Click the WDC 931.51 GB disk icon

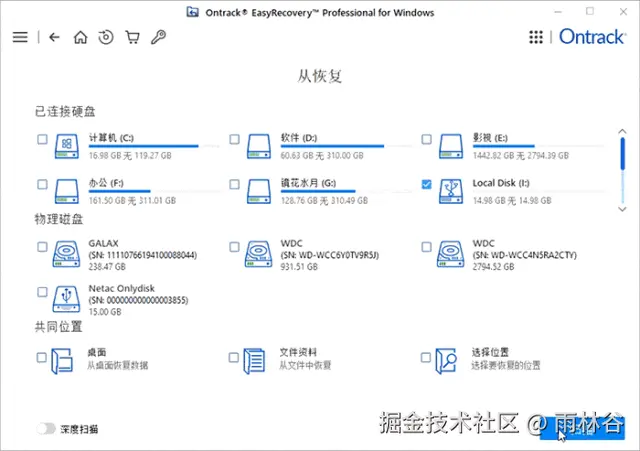[x=258, y=254]
